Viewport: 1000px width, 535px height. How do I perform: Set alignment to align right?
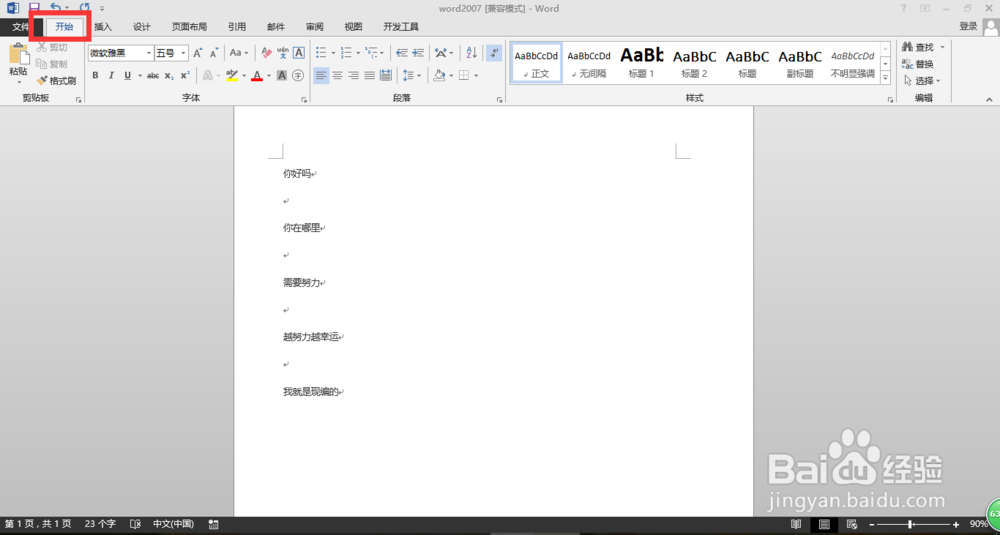pos(353,76)
